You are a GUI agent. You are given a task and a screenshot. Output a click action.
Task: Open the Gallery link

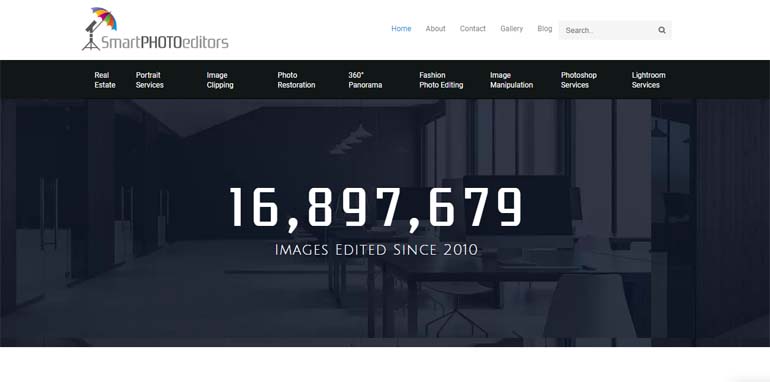click(511, 28)
